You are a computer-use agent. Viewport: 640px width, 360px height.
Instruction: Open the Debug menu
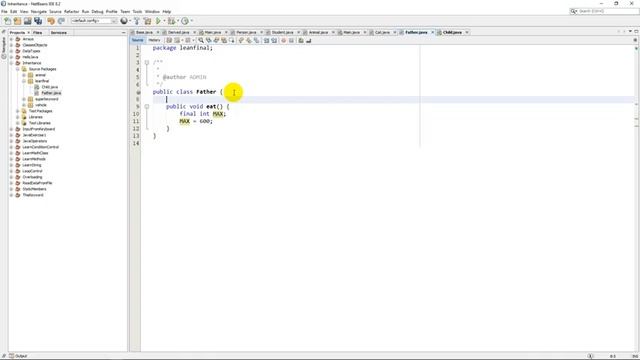pyautogui.click(x=97, y=11)
